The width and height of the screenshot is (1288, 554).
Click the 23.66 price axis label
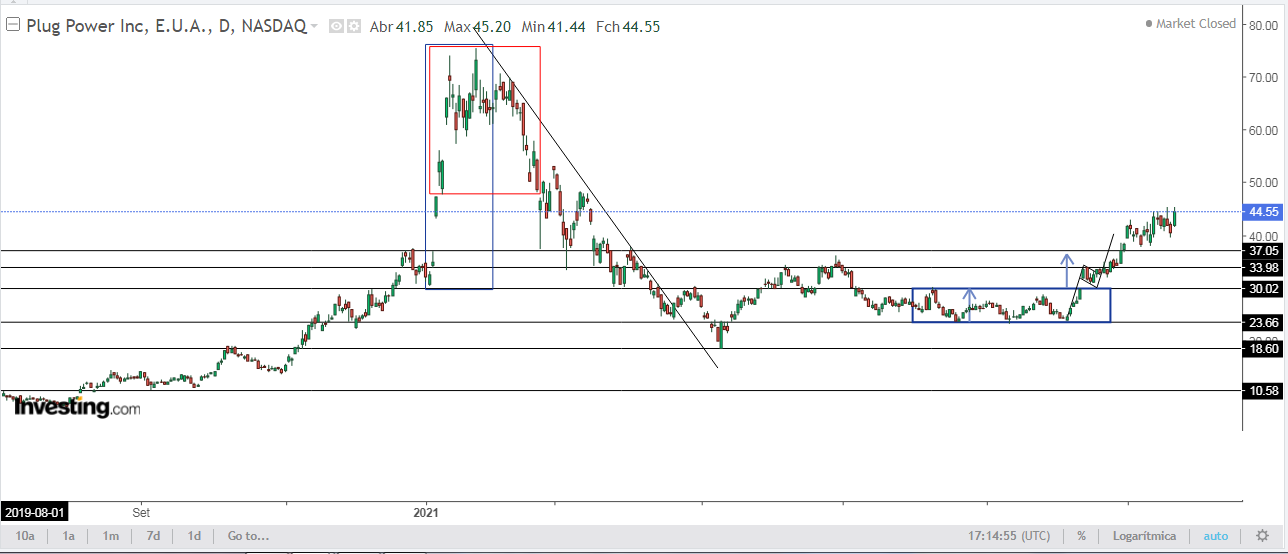[1262, 322]
